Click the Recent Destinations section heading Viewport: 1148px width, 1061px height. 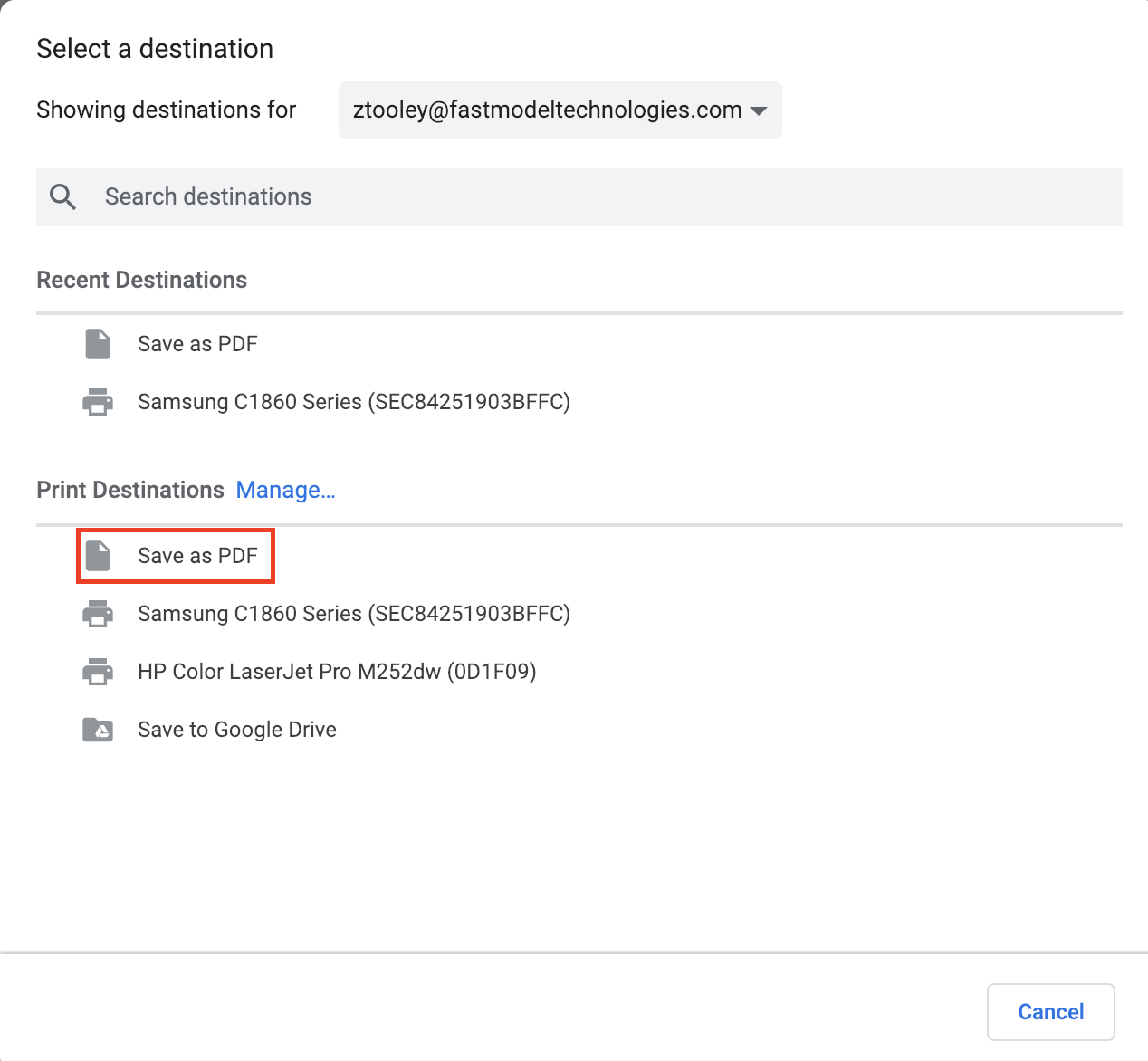coord(141,280)
